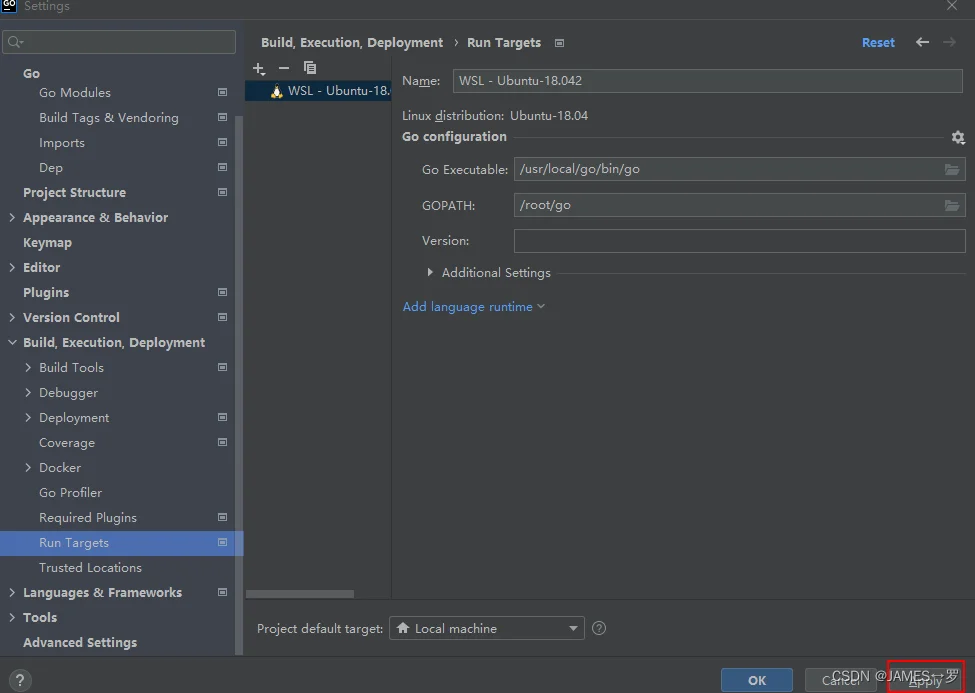Image resolution: width=975 pixels, height=693 pixels.
Task: Open the Add language runtime menu
Action: [474, 307]
